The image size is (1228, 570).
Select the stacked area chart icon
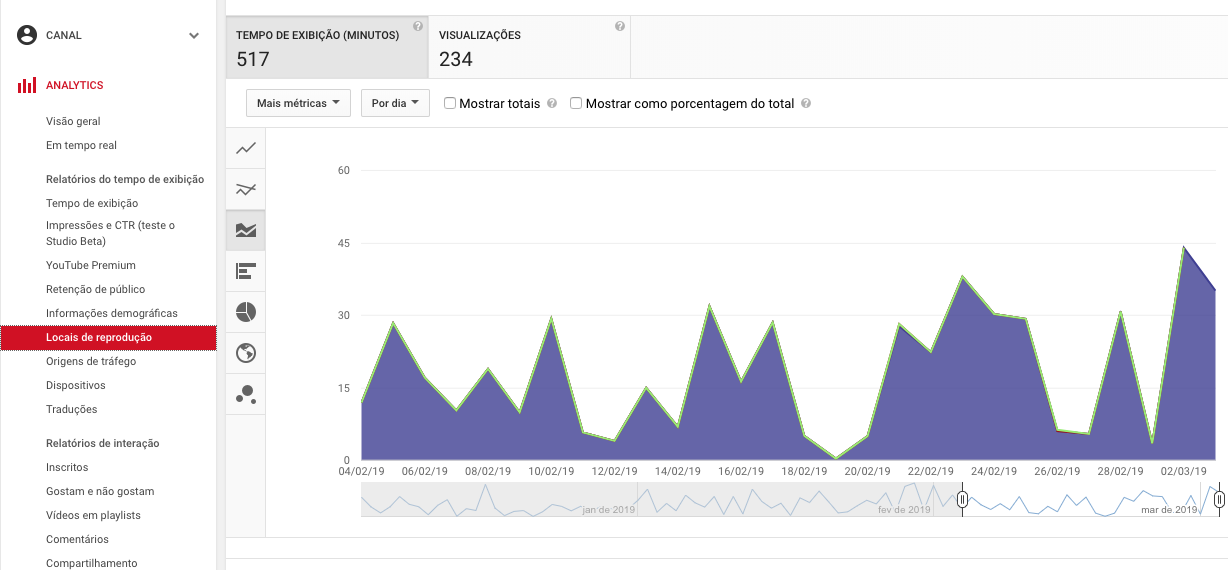pos(246,230)
